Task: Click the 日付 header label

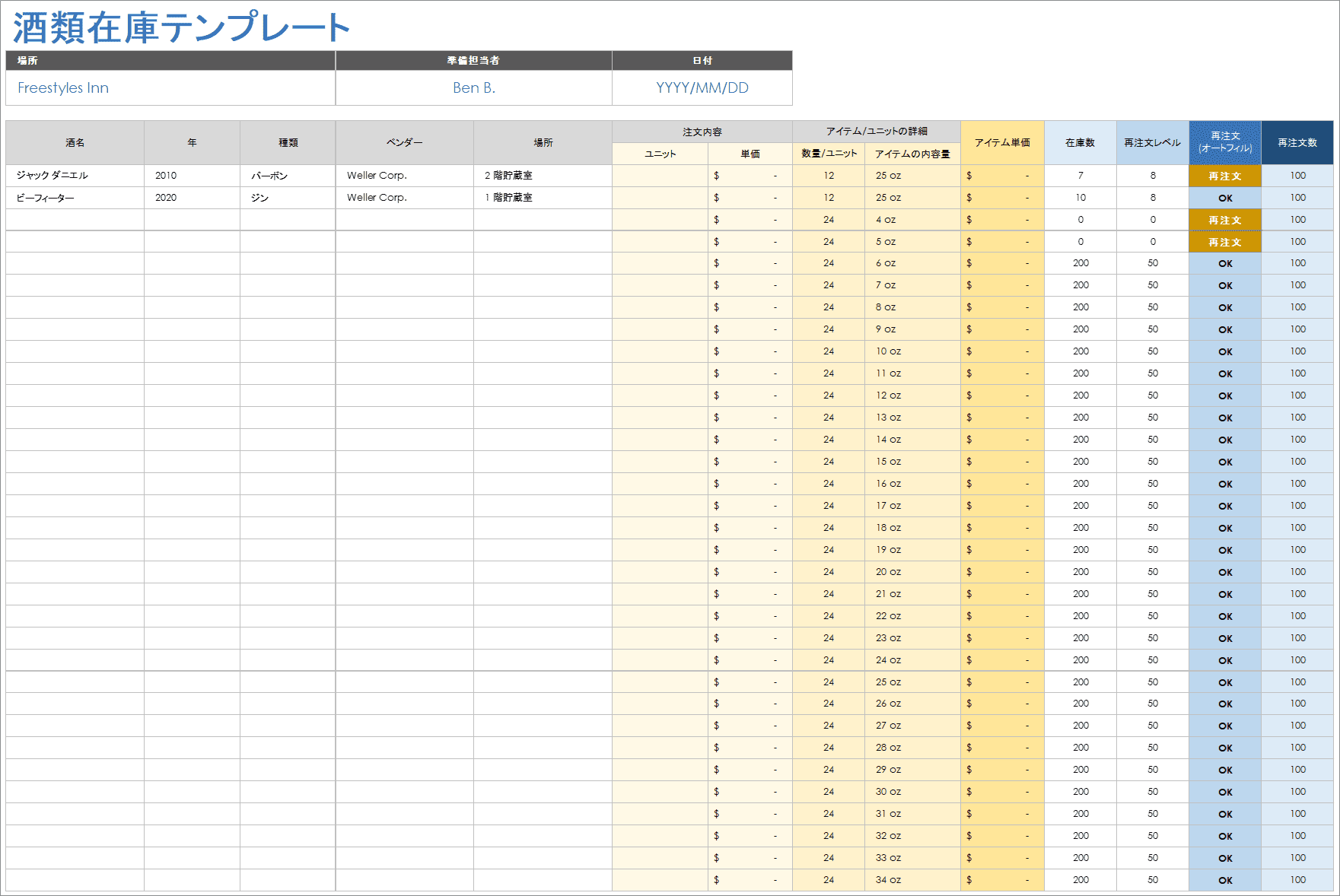Action: coord(702,61)
